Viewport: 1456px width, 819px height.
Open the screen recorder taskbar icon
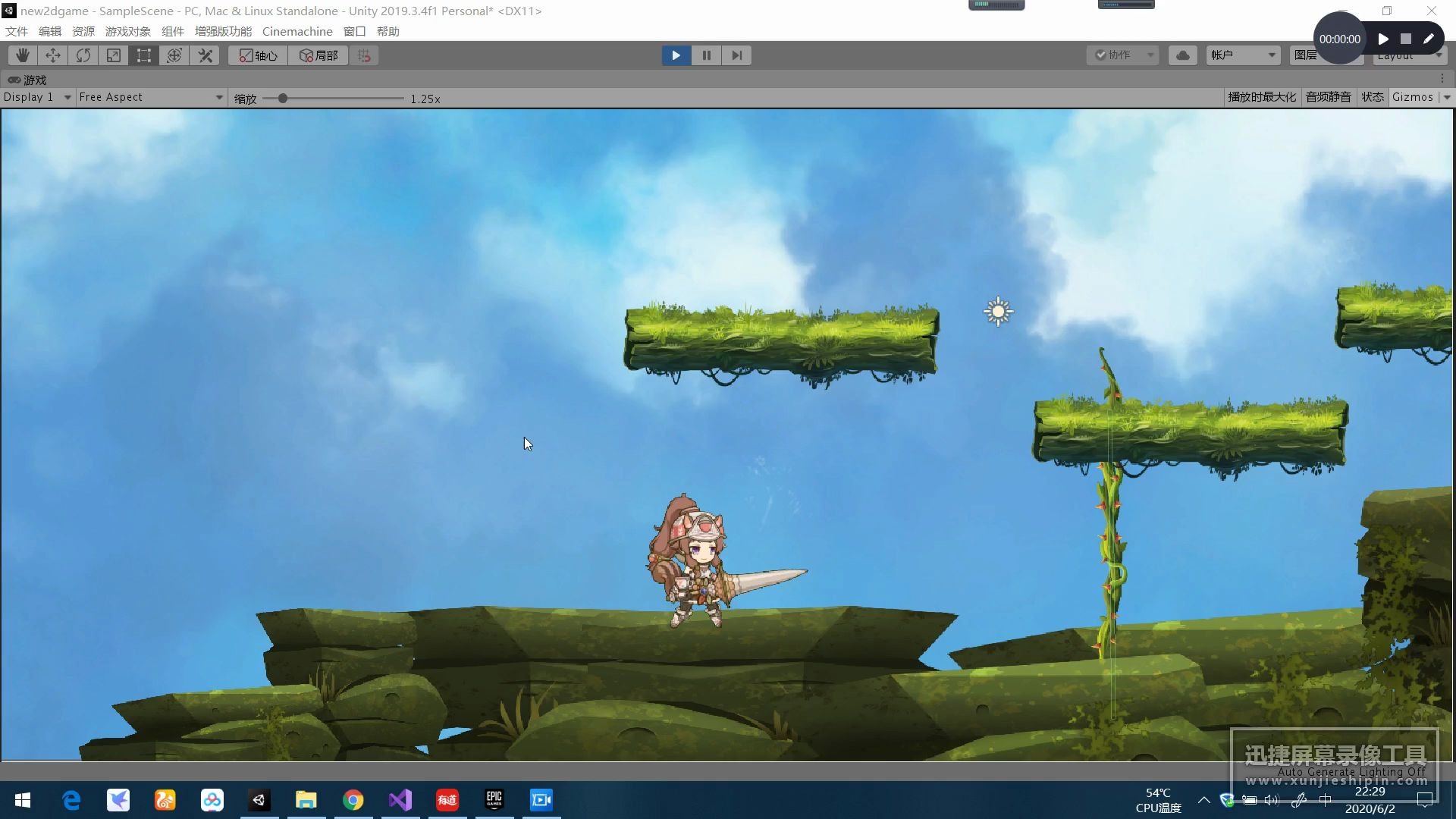point(541,800)
